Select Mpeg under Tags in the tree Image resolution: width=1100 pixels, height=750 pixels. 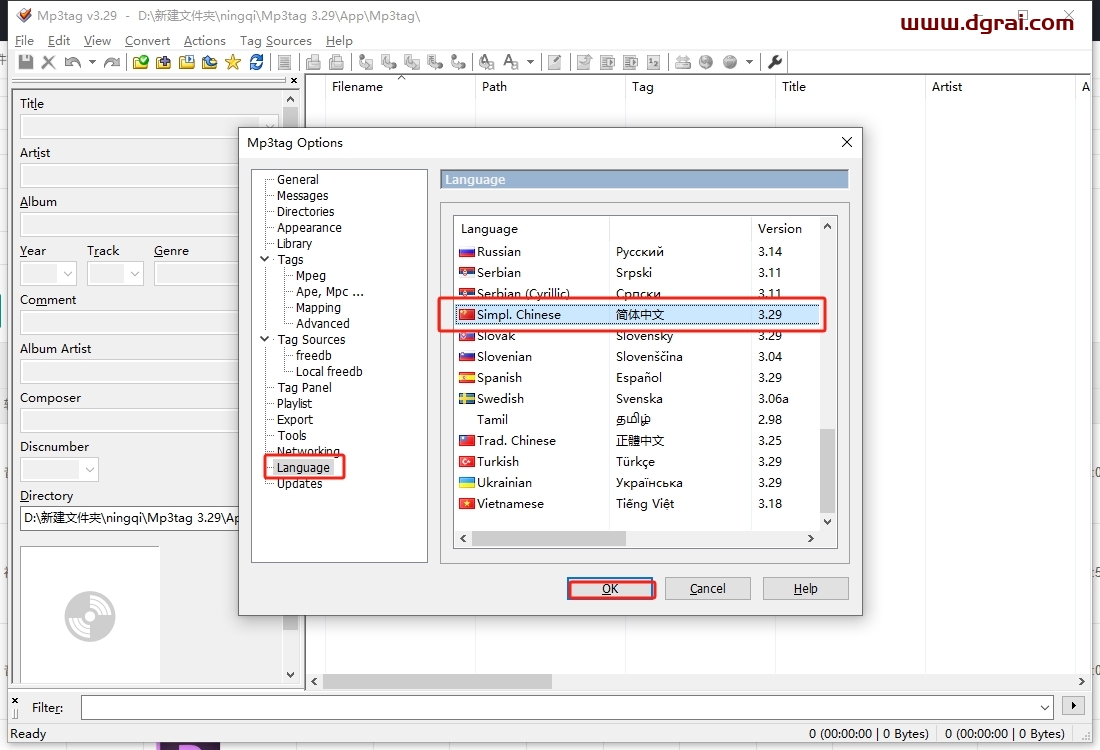tap(311, 275)
